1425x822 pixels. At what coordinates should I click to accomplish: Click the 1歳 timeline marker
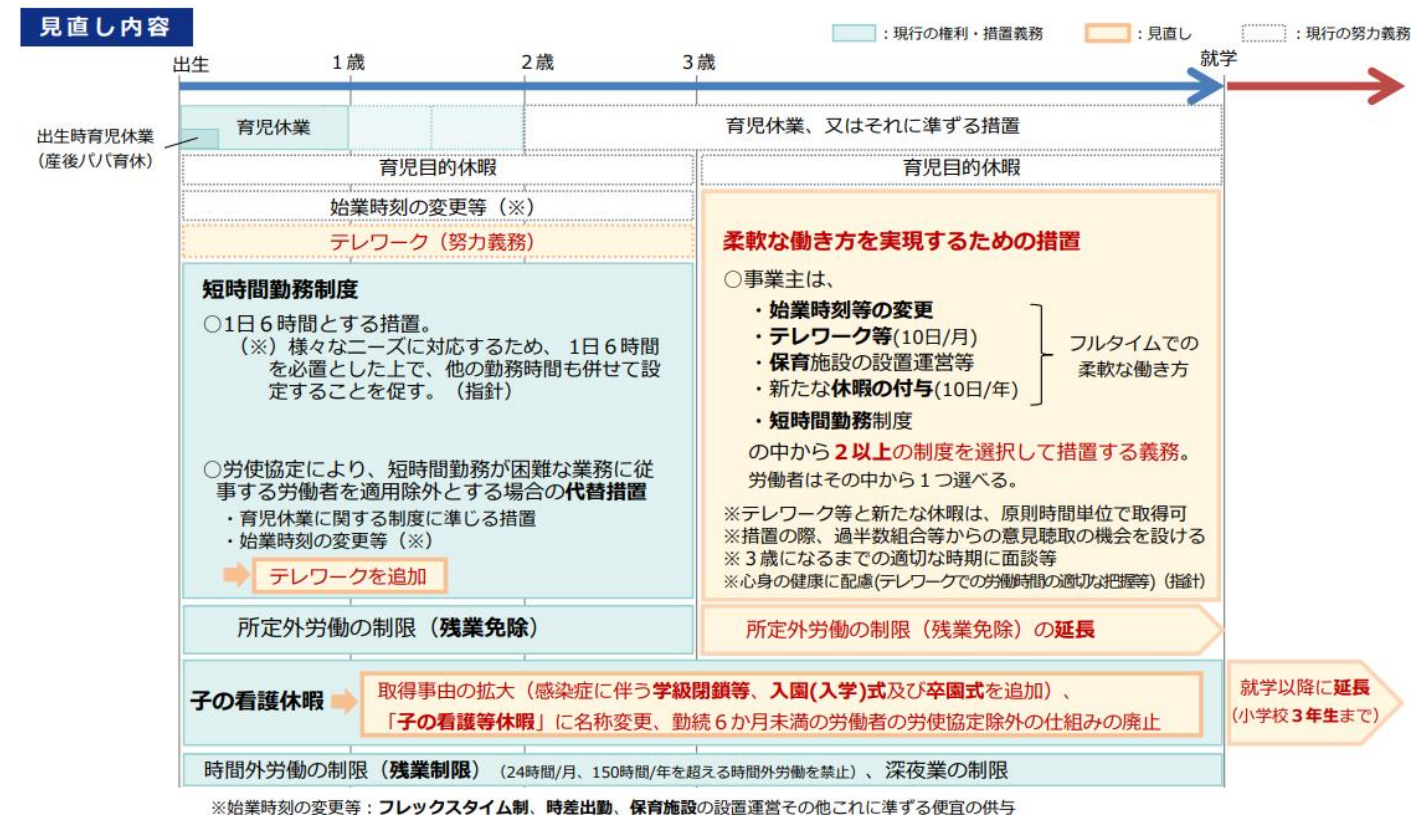pos(348,62)
